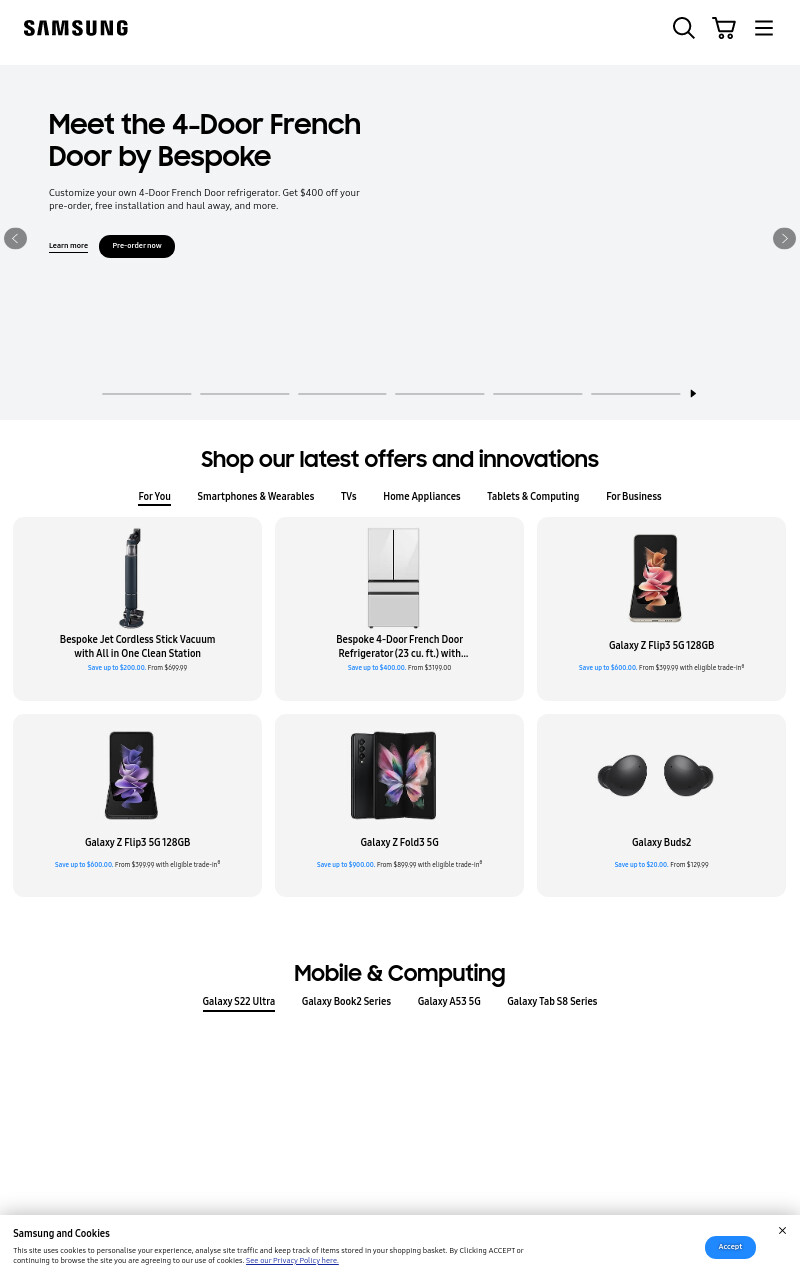Viewport: 800px width, 1280px height.
Task: Switch to the TVs tab
Action: pos(349,497)
